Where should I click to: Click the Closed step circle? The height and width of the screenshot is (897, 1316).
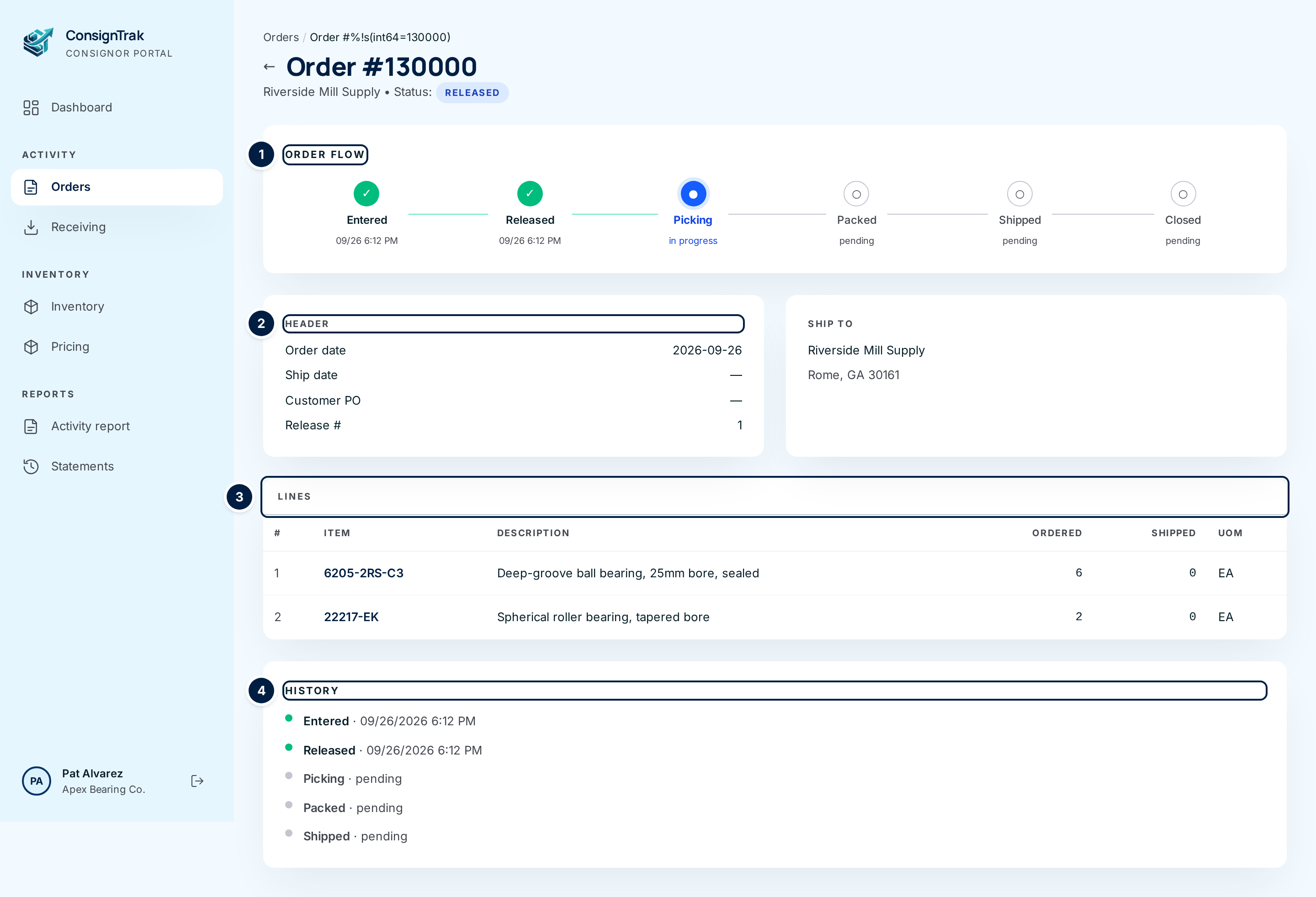coord(1183,194)
